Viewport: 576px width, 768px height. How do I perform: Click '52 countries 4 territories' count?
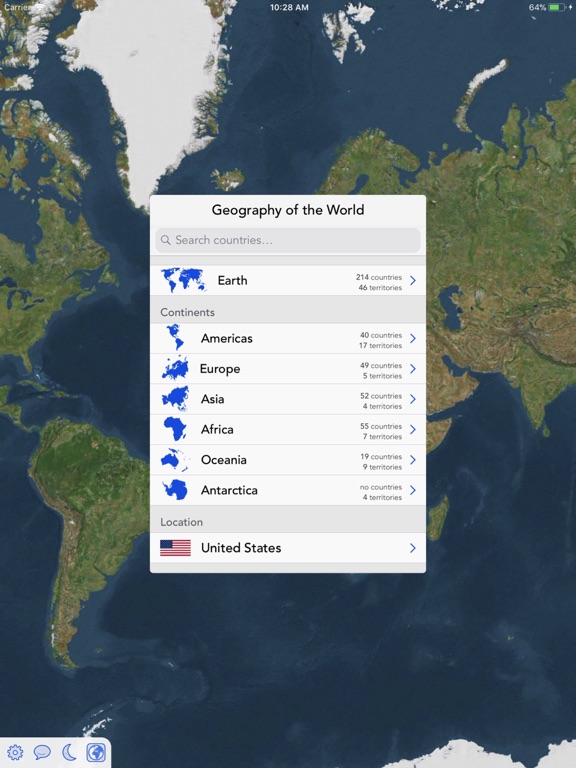pos(381,401)
